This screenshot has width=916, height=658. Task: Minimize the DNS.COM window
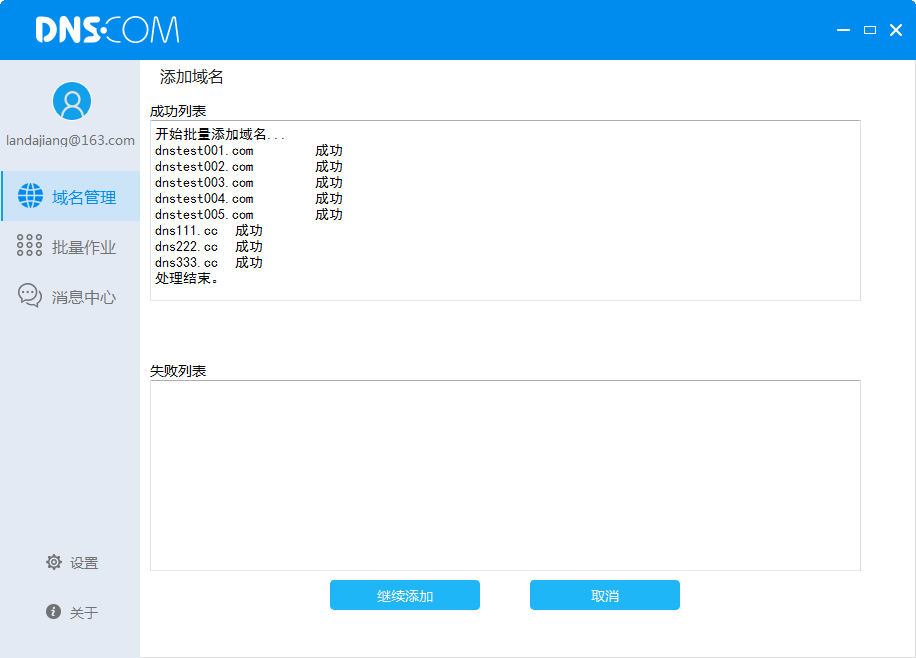(845, 31)
